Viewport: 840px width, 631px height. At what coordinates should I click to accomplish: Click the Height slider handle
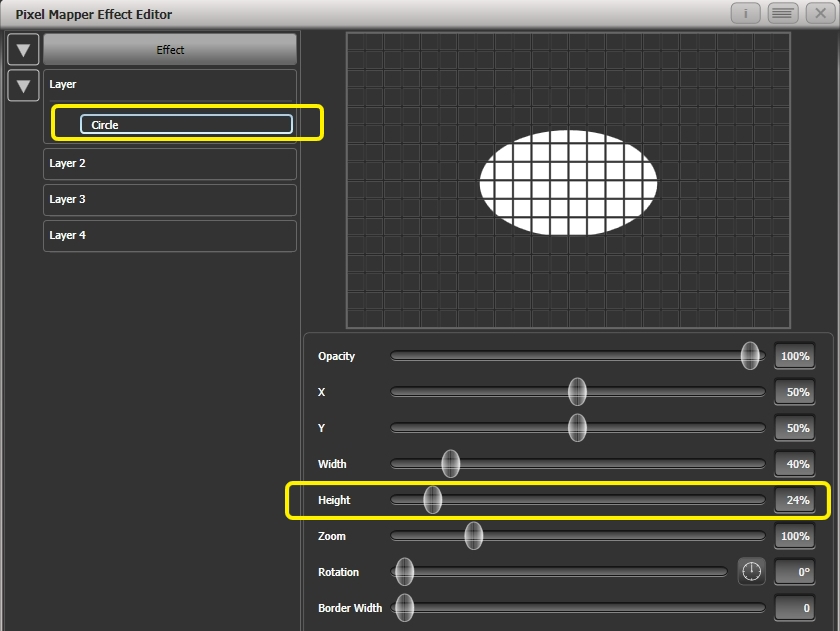pos(432,500)
